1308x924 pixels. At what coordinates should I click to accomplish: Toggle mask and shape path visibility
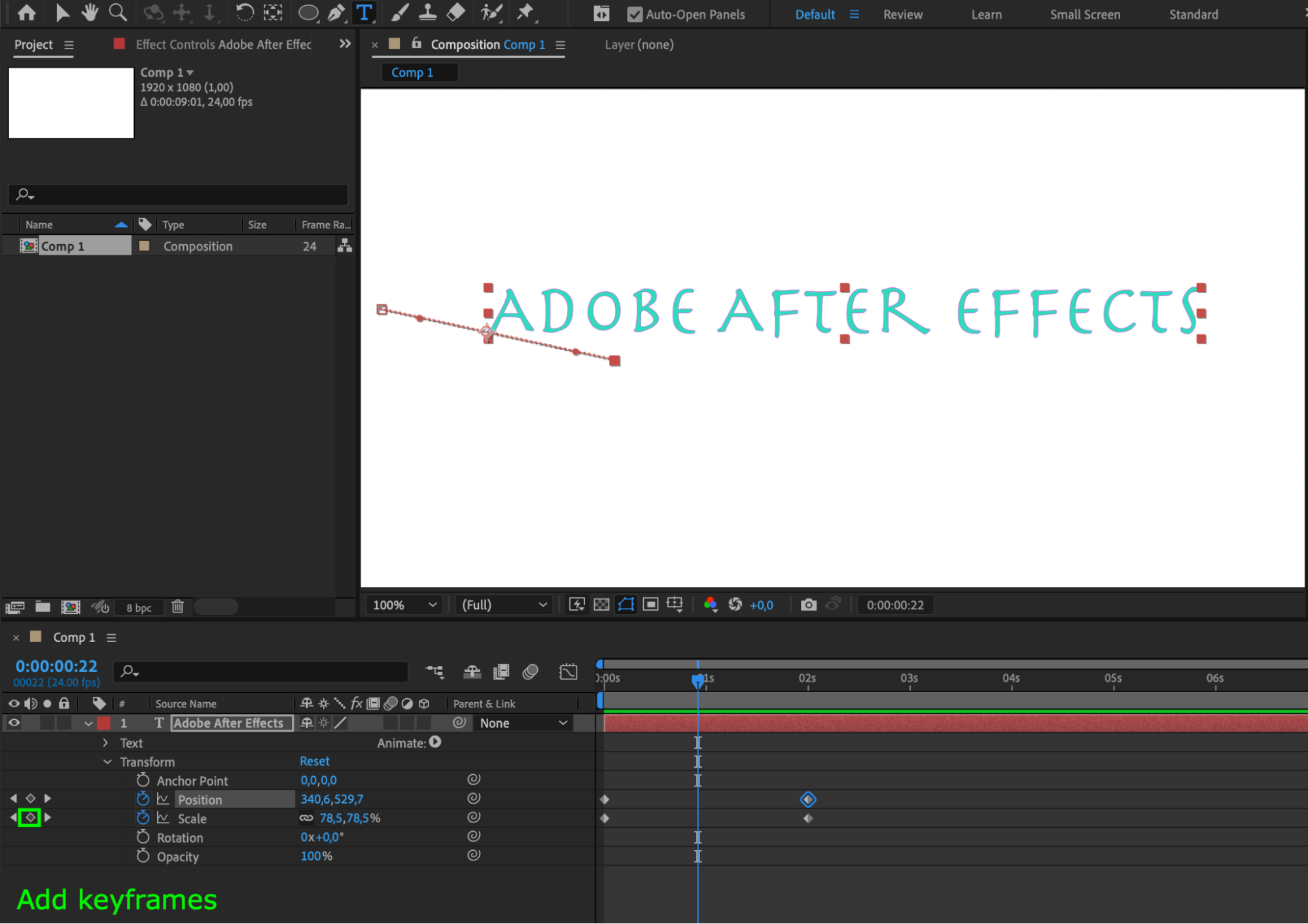tap(626, 605)
